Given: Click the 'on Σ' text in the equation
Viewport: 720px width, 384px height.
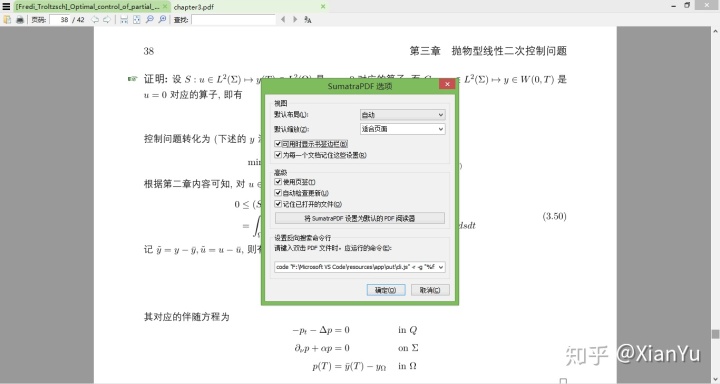Looking at the screenshot, I should (x=408, y=348).
